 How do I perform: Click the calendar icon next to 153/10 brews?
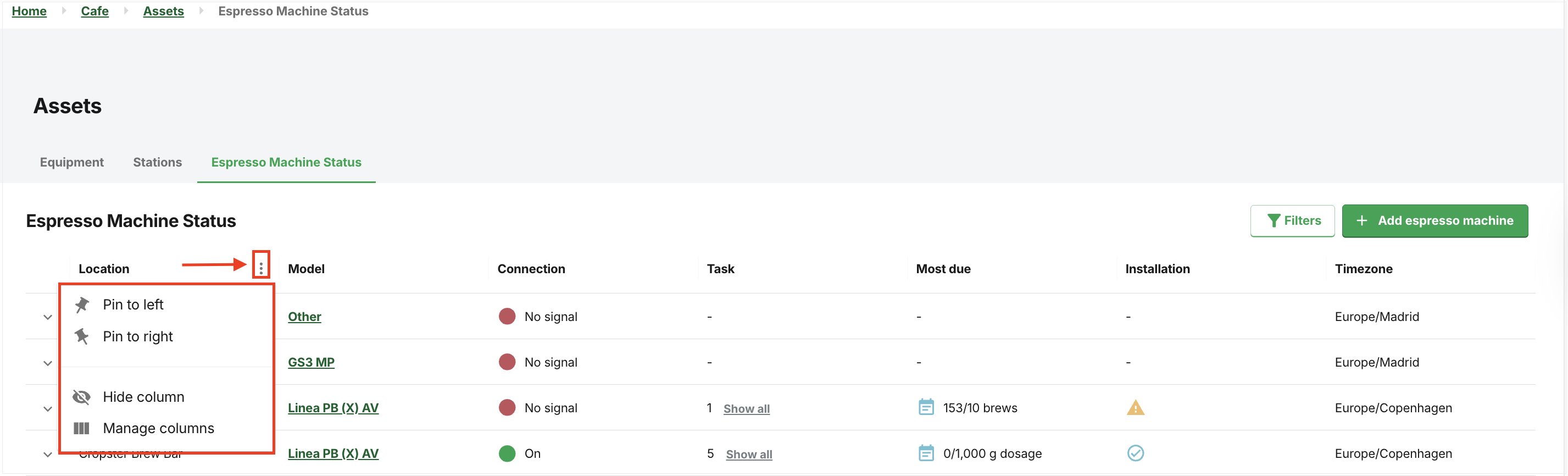point(926,407)
